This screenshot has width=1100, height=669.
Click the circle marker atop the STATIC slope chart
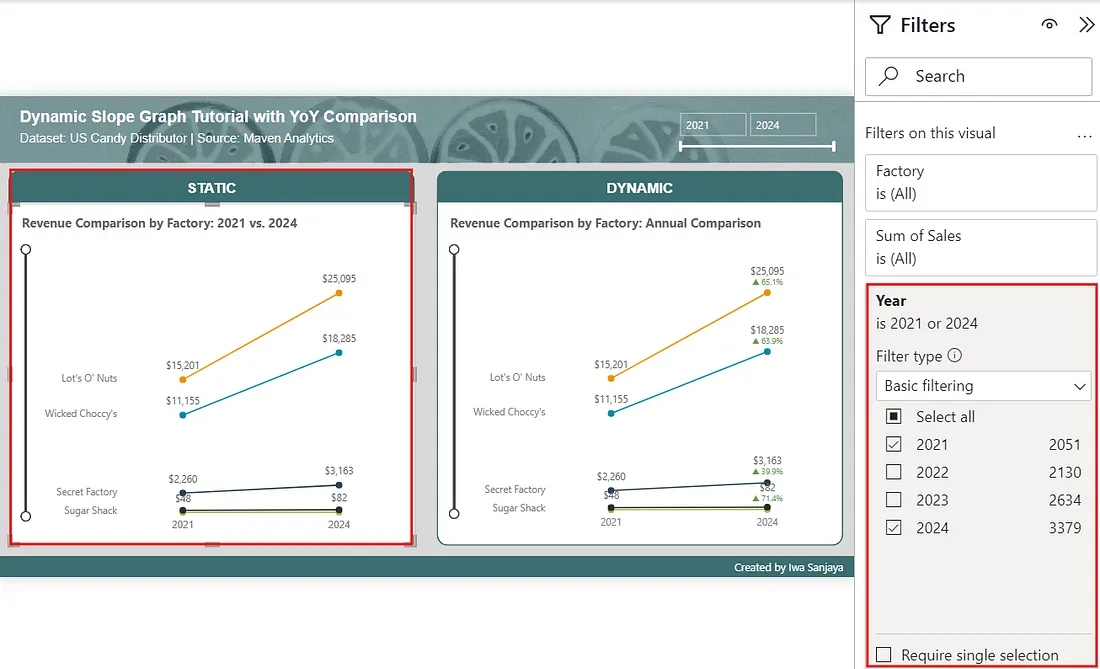click(26, 249)
